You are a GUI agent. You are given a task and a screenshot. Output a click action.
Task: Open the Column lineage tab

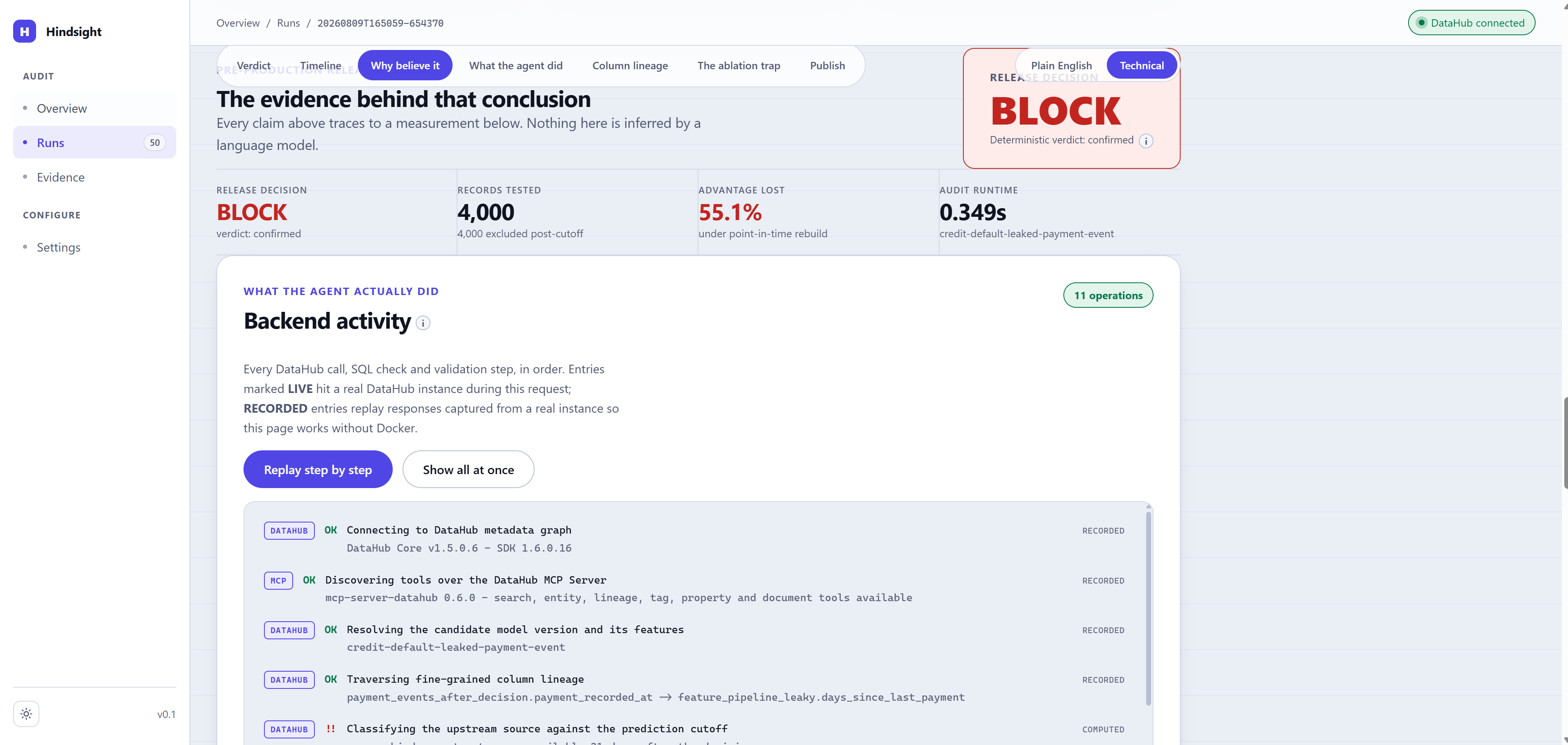tap(630, 65)
